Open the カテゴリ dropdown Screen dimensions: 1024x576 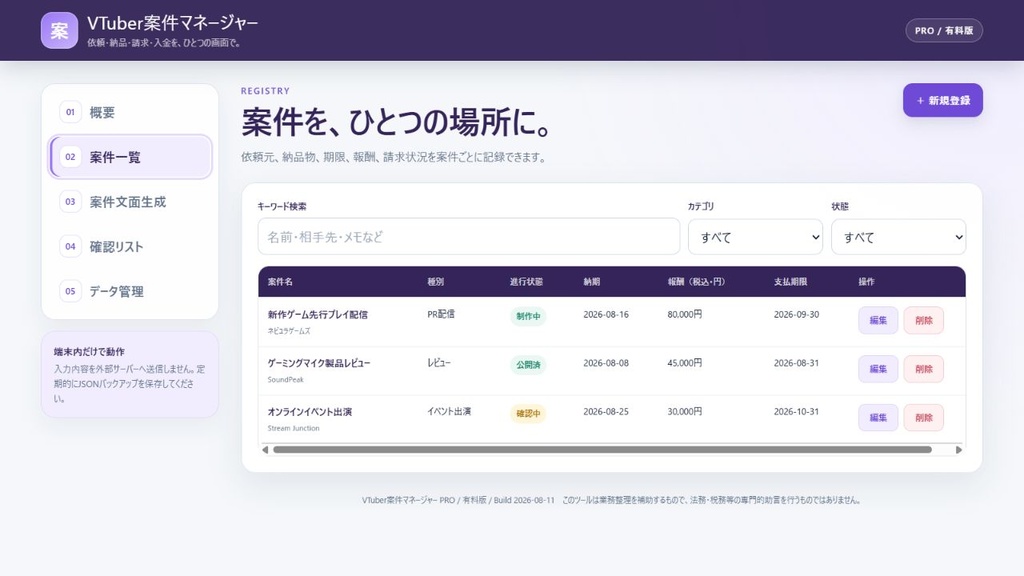(755, 237)
